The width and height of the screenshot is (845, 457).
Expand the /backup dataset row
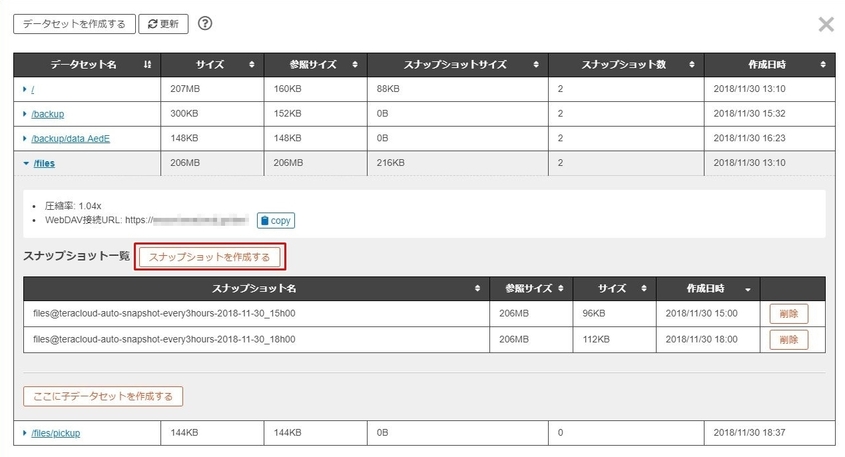pos(26,114)
